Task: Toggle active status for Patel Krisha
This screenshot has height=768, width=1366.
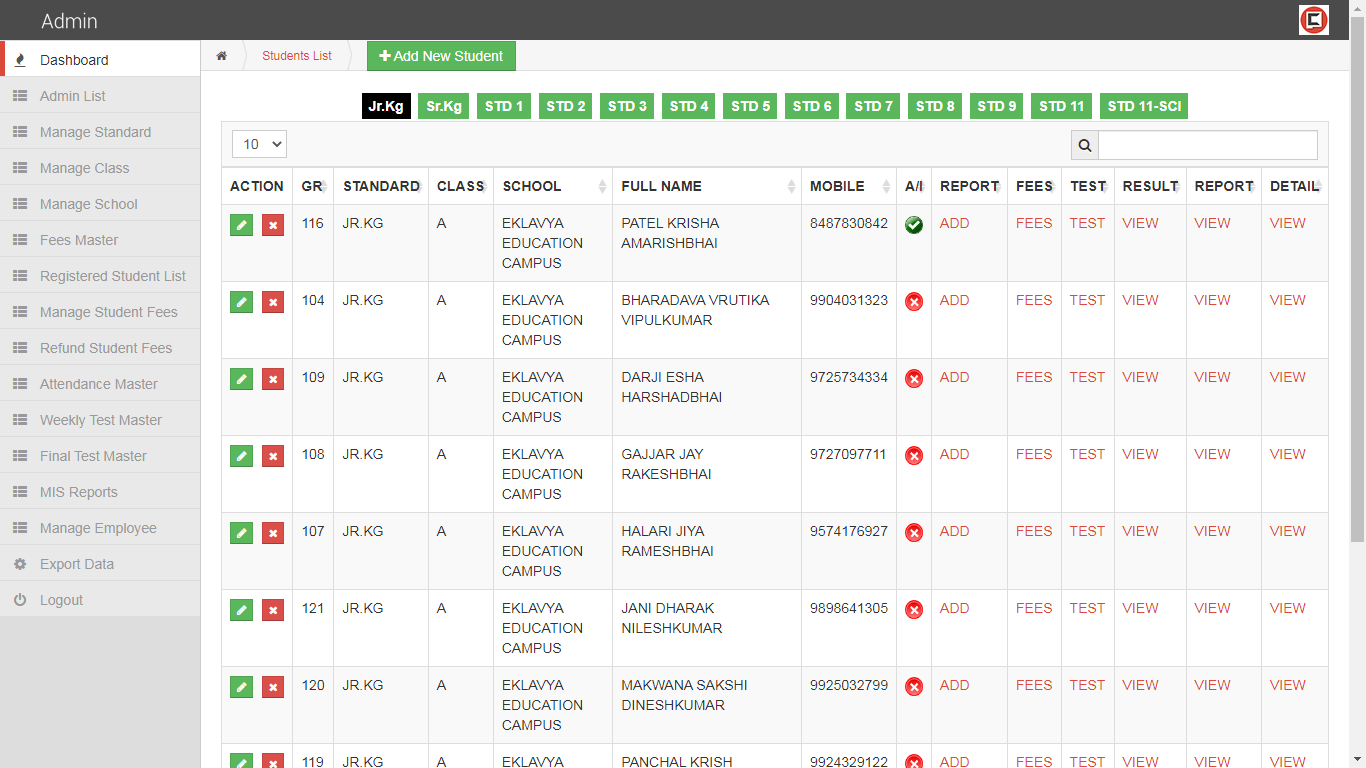Action: pyautogui.click(x=913, y=225)
